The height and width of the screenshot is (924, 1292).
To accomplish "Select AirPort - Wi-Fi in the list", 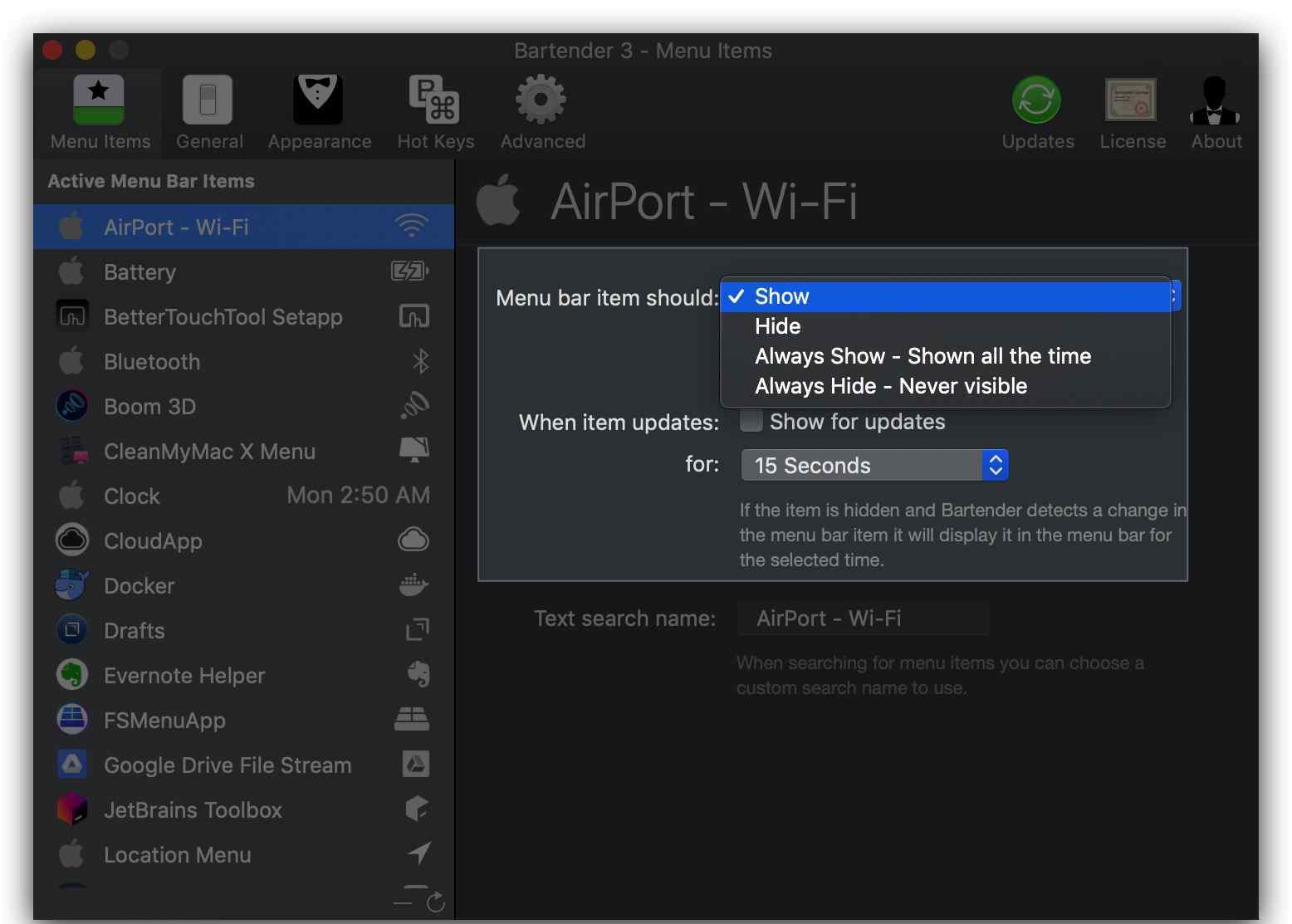I will (243, 227).
